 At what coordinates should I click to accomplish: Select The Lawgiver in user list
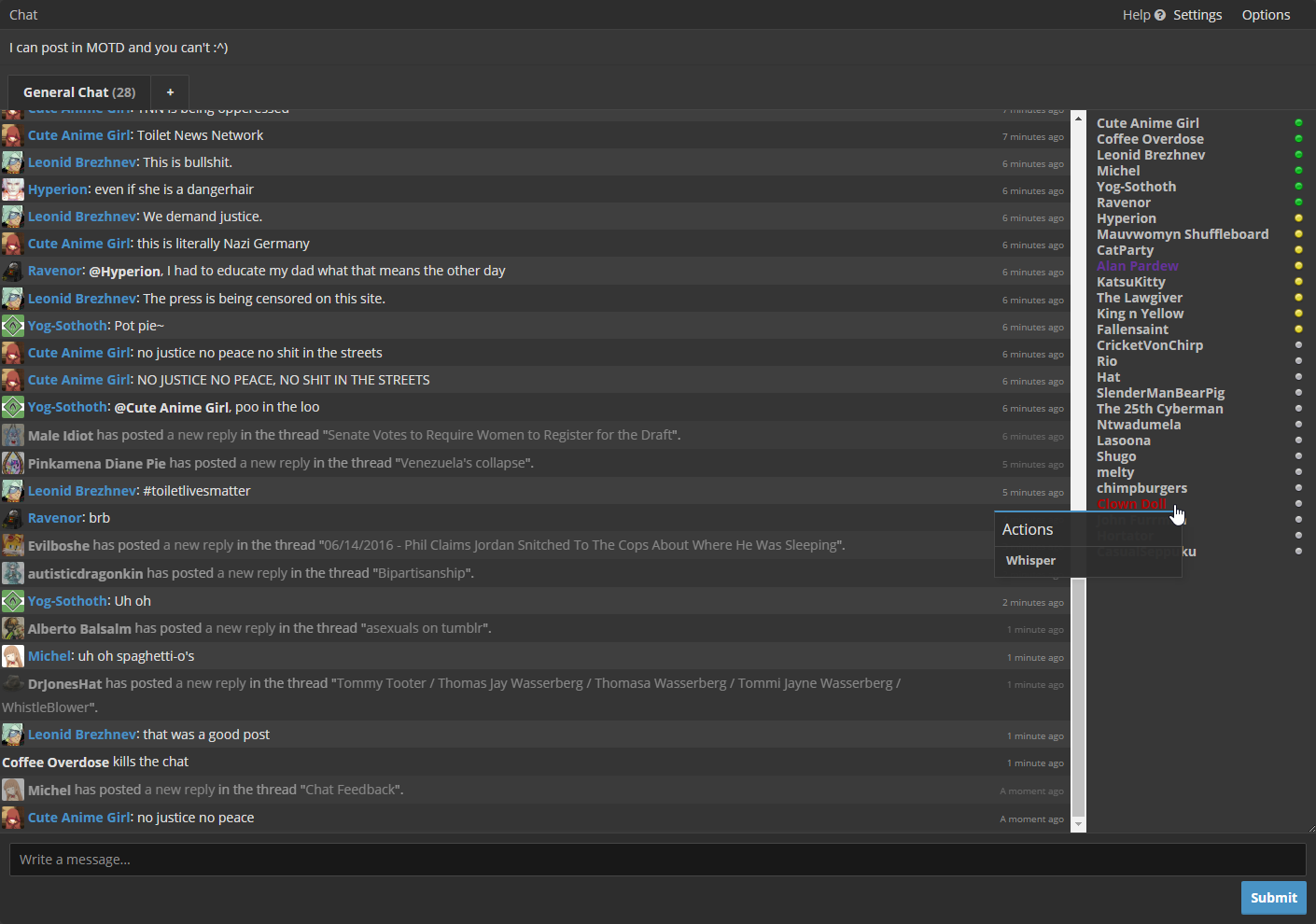[1140, 298]
